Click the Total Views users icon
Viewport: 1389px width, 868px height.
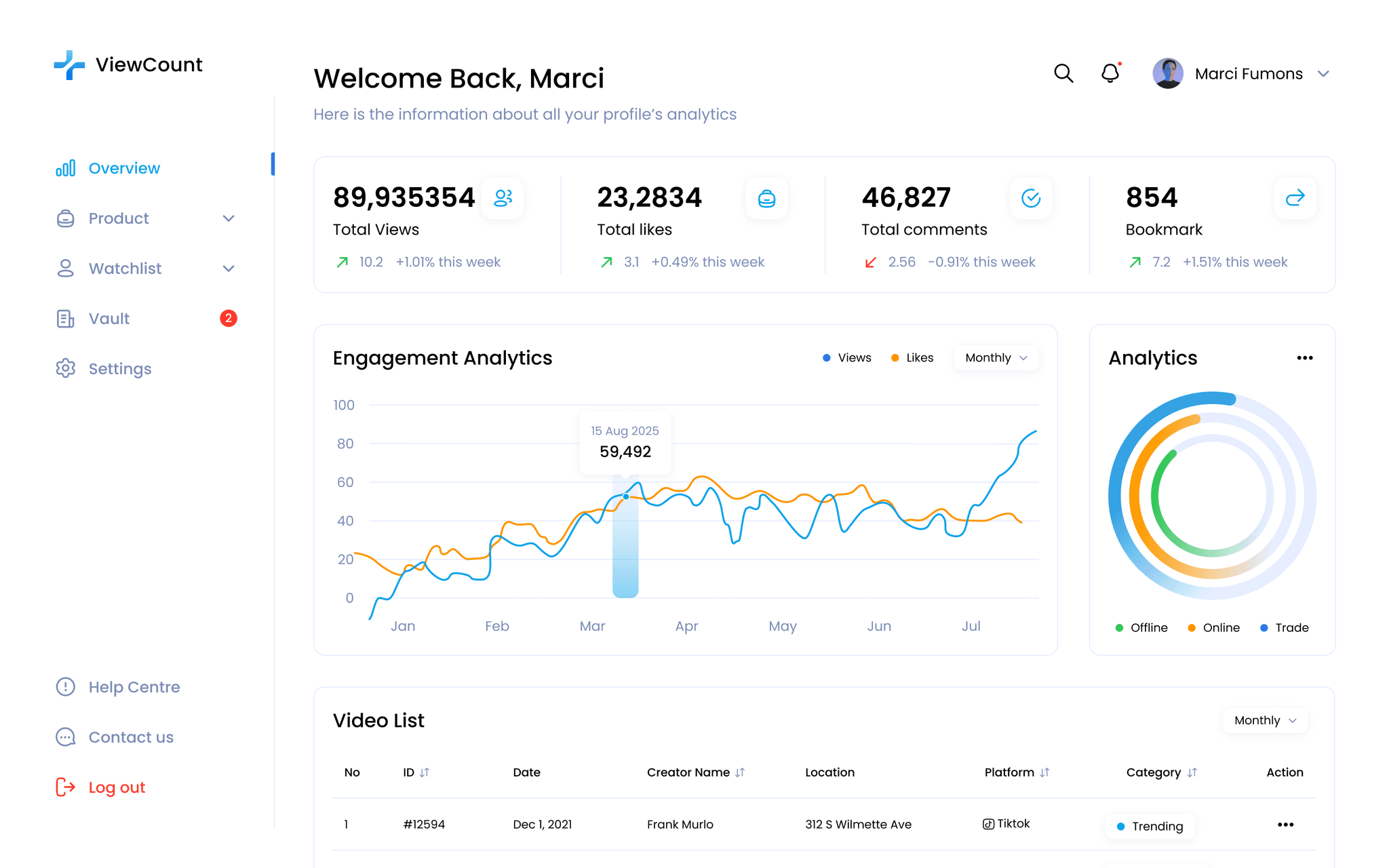pyautogui.click(x=503, y=198)
